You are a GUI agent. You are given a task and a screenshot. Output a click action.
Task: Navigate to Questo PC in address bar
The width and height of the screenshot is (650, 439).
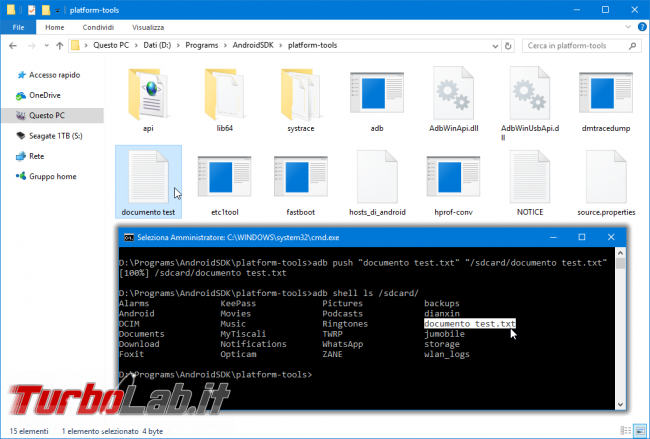pyautogui.click(x=111, y=45)
